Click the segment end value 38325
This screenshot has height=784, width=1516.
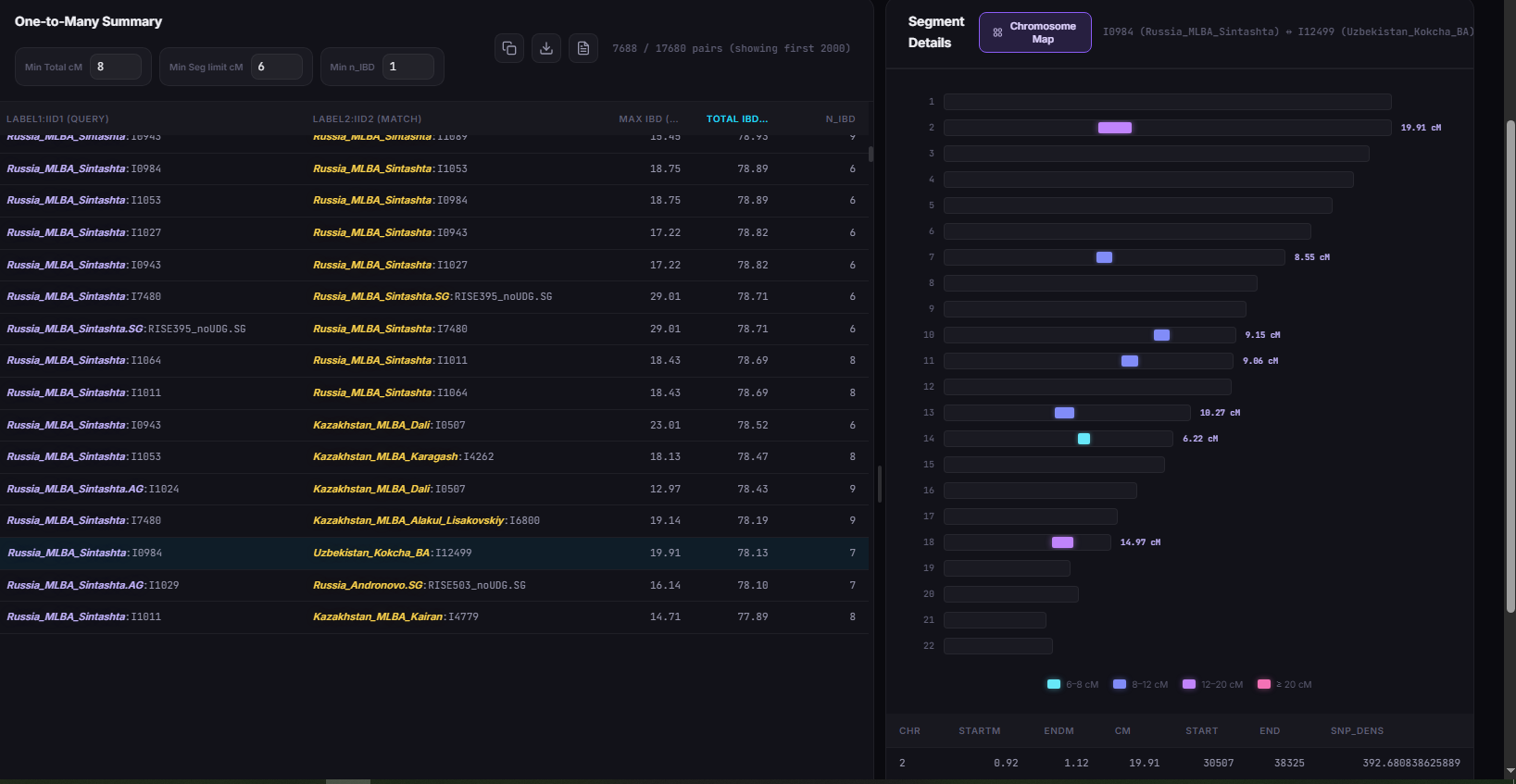click(1289, 764)
